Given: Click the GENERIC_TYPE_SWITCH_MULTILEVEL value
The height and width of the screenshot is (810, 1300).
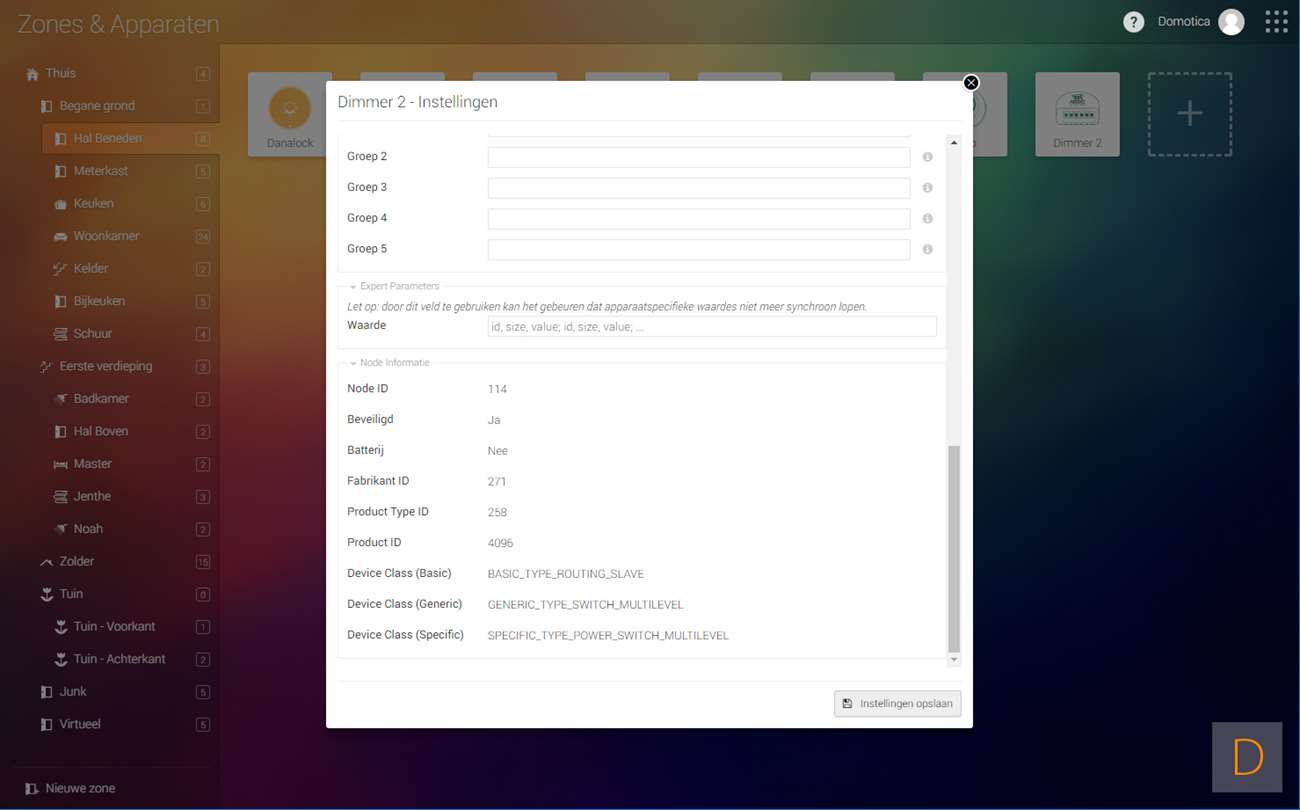Looking at the screenshot, I should (585, 605).
